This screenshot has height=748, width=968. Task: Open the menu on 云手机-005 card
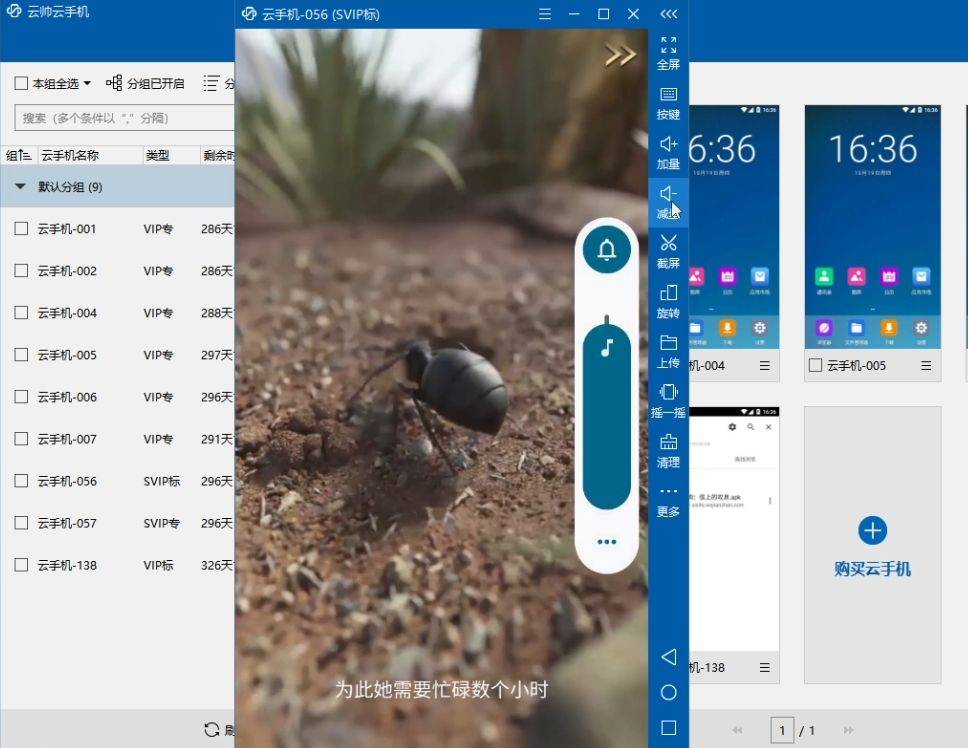[x=926, y=365]
